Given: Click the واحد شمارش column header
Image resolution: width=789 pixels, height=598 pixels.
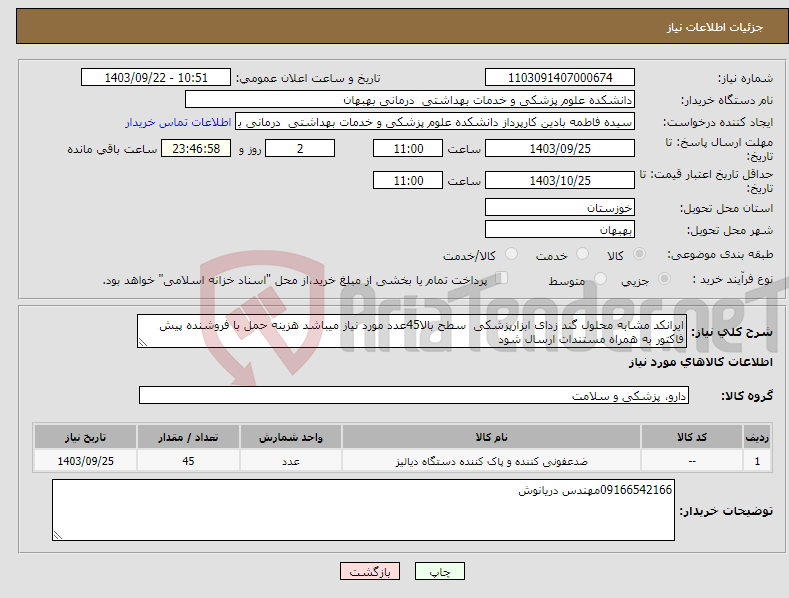Looking at the screenshot, I should click(291, 437).
